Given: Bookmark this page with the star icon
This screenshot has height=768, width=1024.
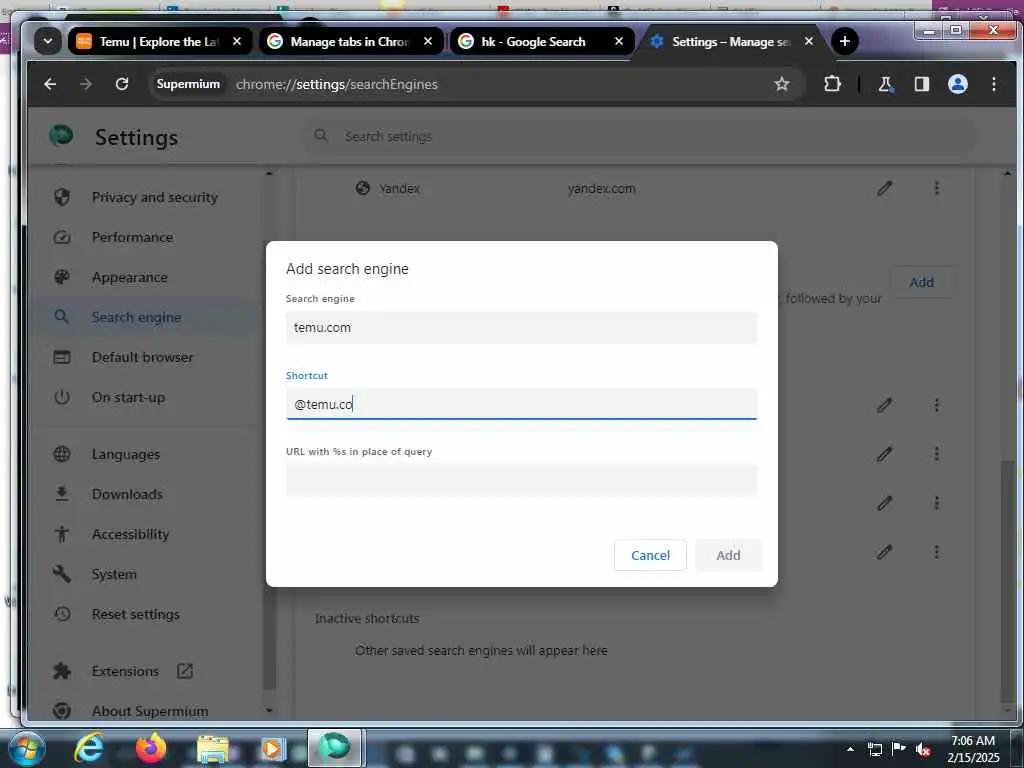Looking at the screenshot, I should point(782,84).
